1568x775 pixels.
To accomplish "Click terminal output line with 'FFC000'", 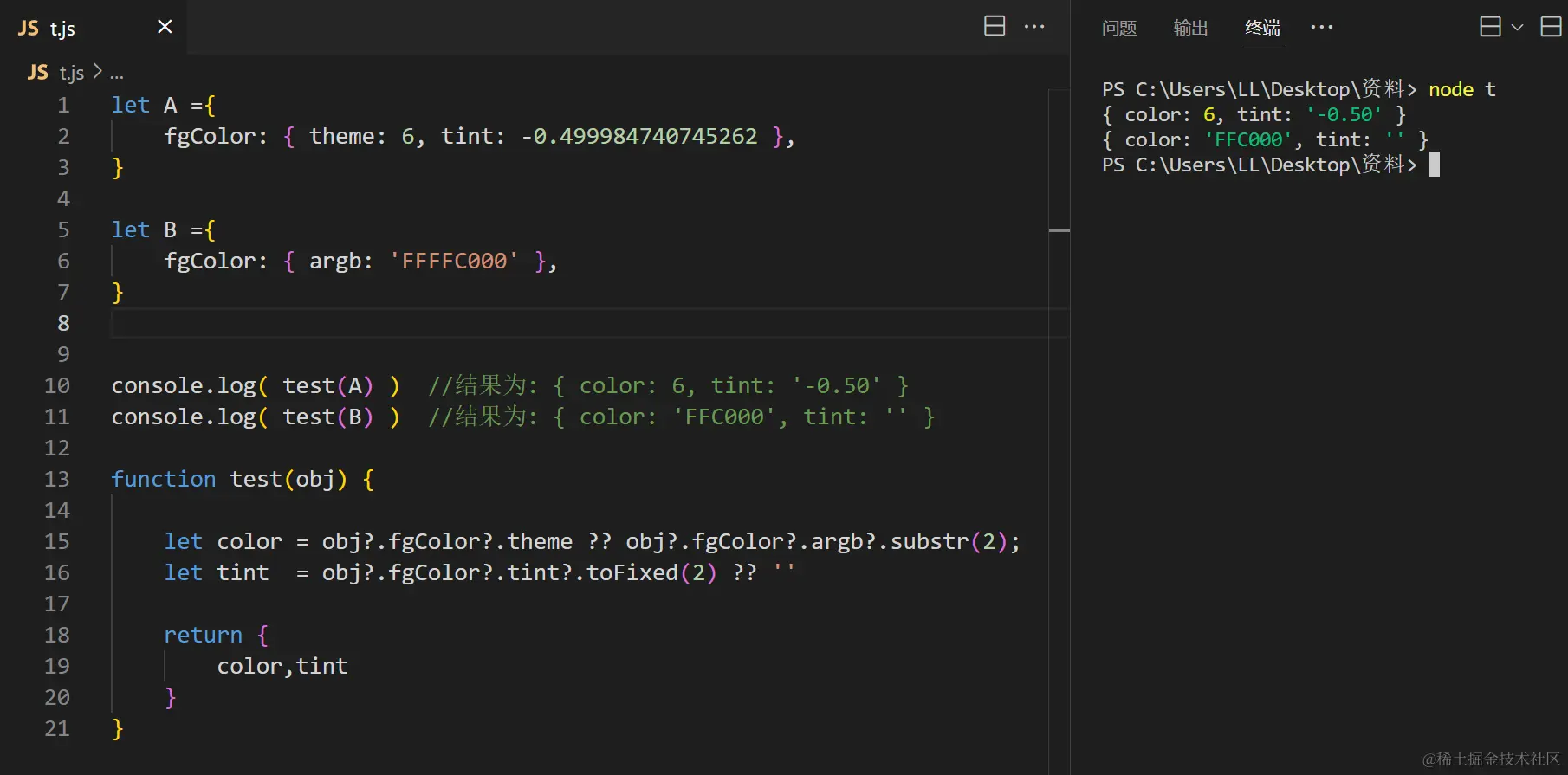I will (1265, 139).
